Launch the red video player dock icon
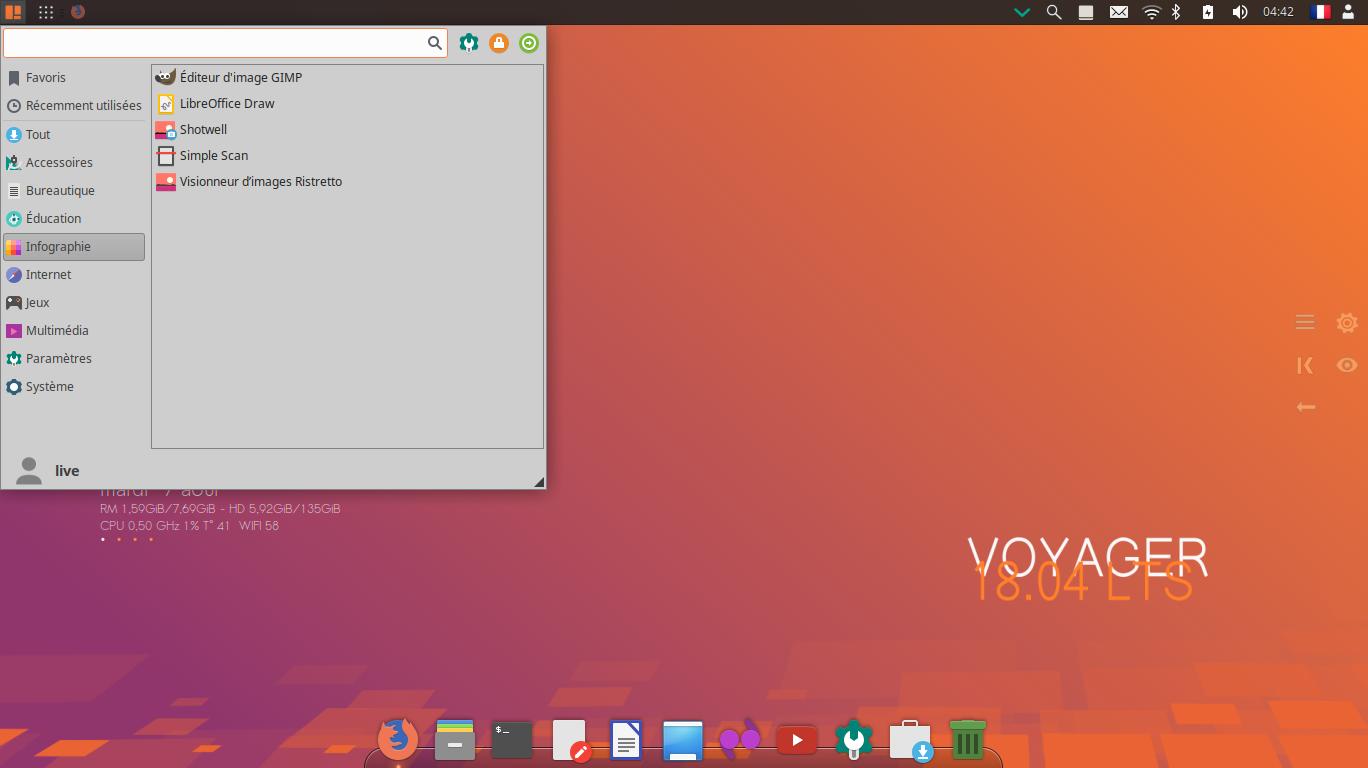Screen dimensions: 1368x768 click(797, 740)
